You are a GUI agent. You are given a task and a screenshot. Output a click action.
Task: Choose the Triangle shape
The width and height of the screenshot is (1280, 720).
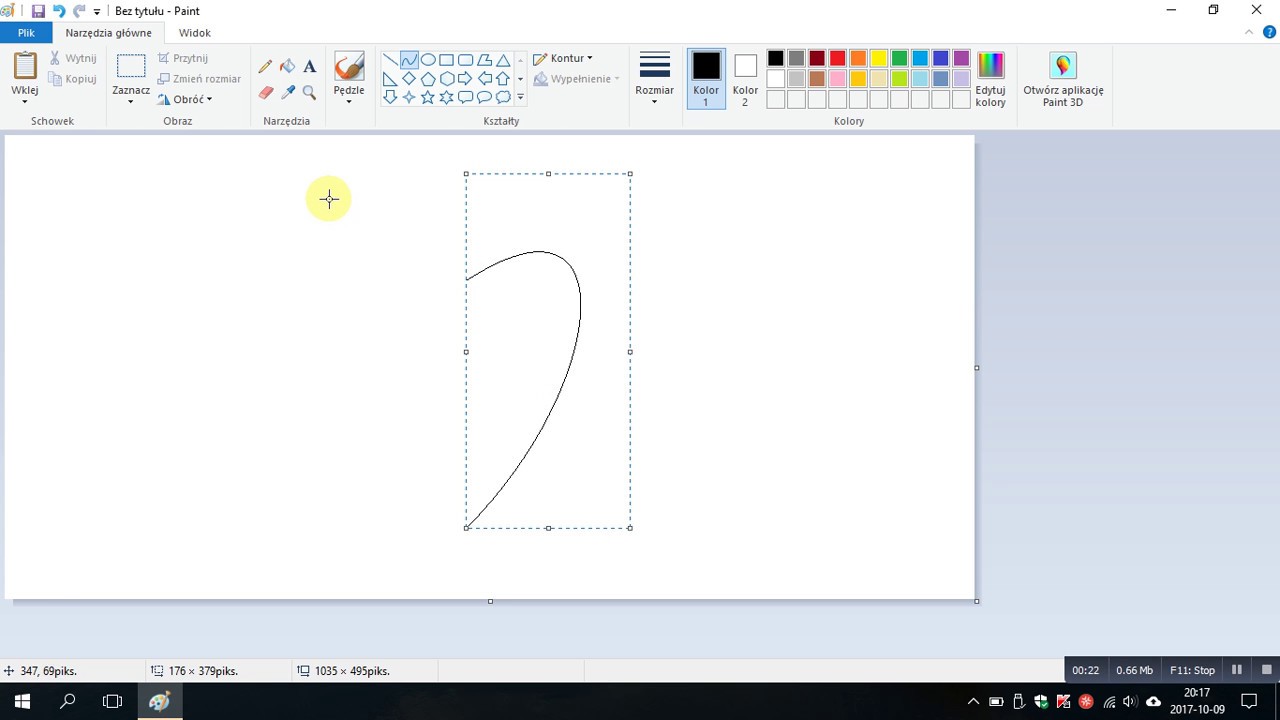click(x=503, y=60)
